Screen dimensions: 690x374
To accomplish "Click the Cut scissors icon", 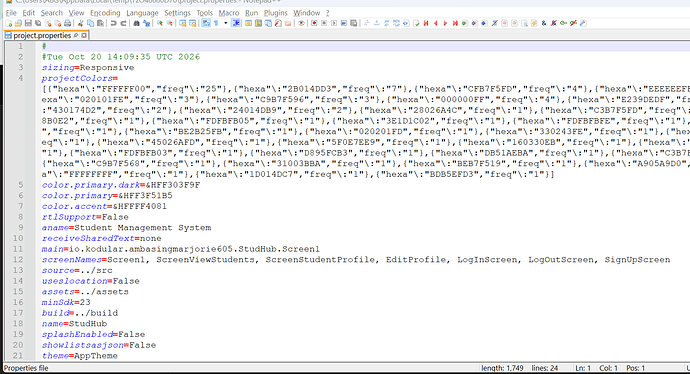I will [81, 23].
